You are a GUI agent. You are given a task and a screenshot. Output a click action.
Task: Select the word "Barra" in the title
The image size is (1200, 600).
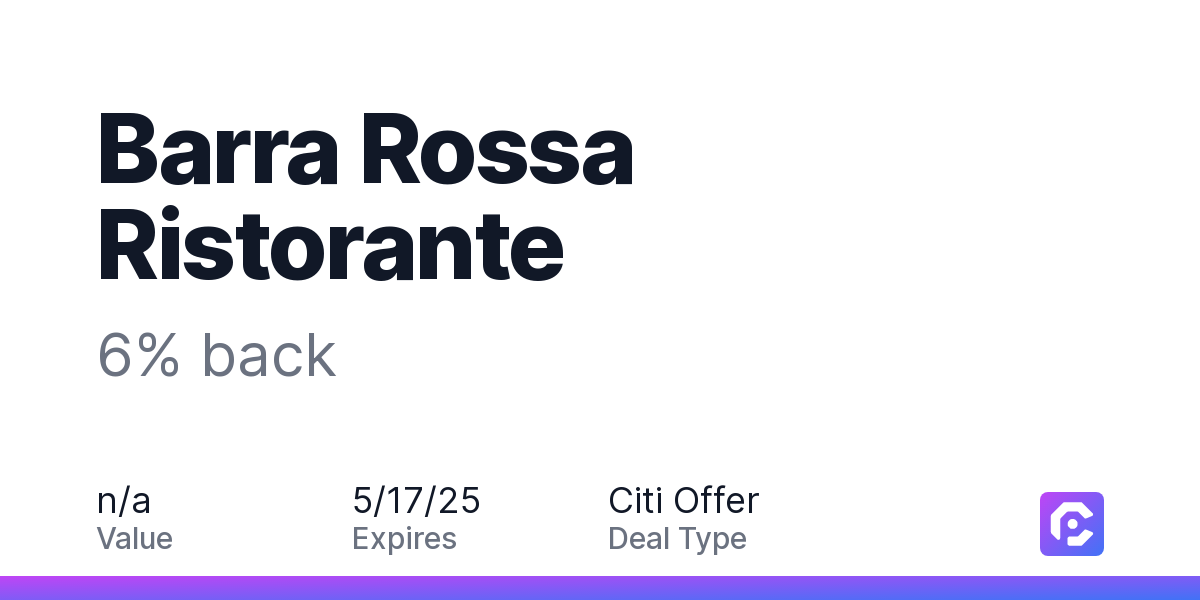point(214,150)
